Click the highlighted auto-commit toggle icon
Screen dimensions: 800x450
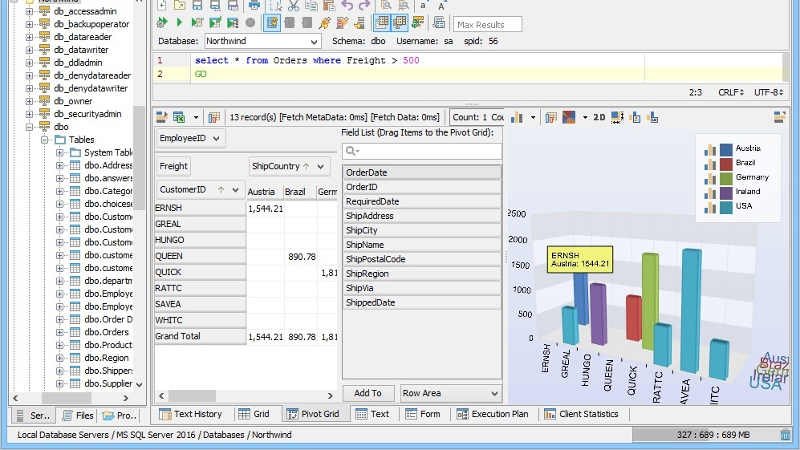272,22
